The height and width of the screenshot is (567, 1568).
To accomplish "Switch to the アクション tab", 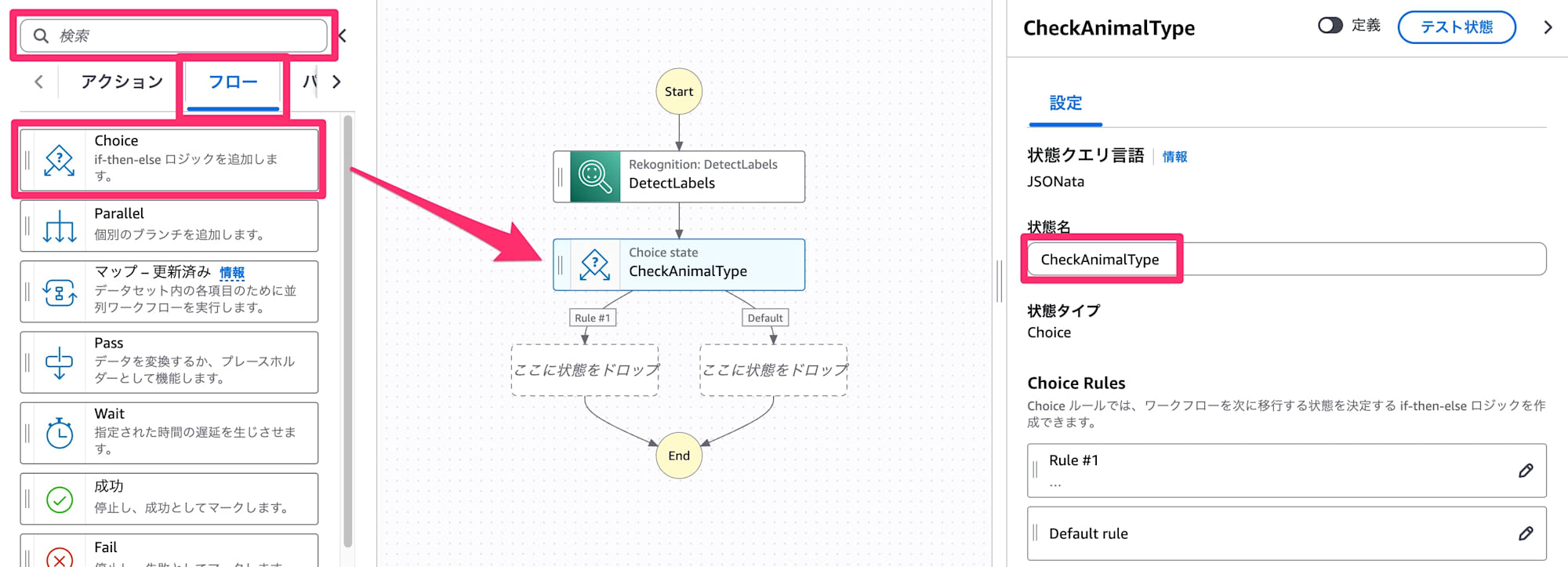I will 122,82.
